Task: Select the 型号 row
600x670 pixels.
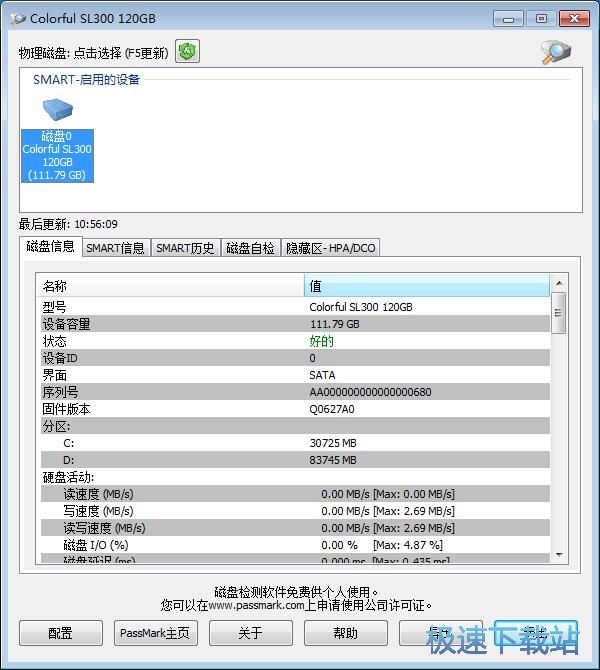Action: [x=295, y=307]
